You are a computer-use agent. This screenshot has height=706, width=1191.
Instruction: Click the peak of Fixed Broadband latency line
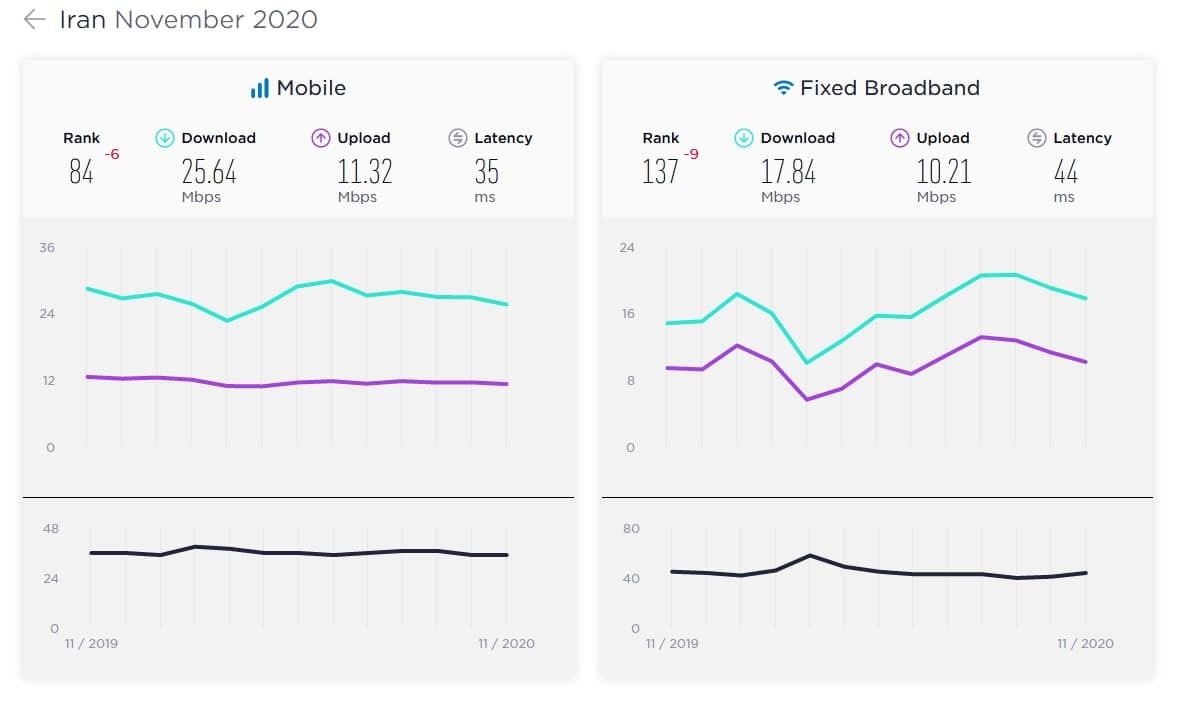coord(810,556)
